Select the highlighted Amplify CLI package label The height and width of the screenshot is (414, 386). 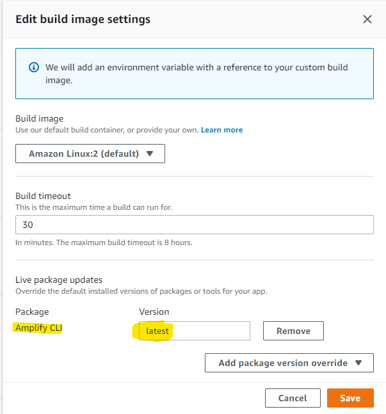(39, 328)
